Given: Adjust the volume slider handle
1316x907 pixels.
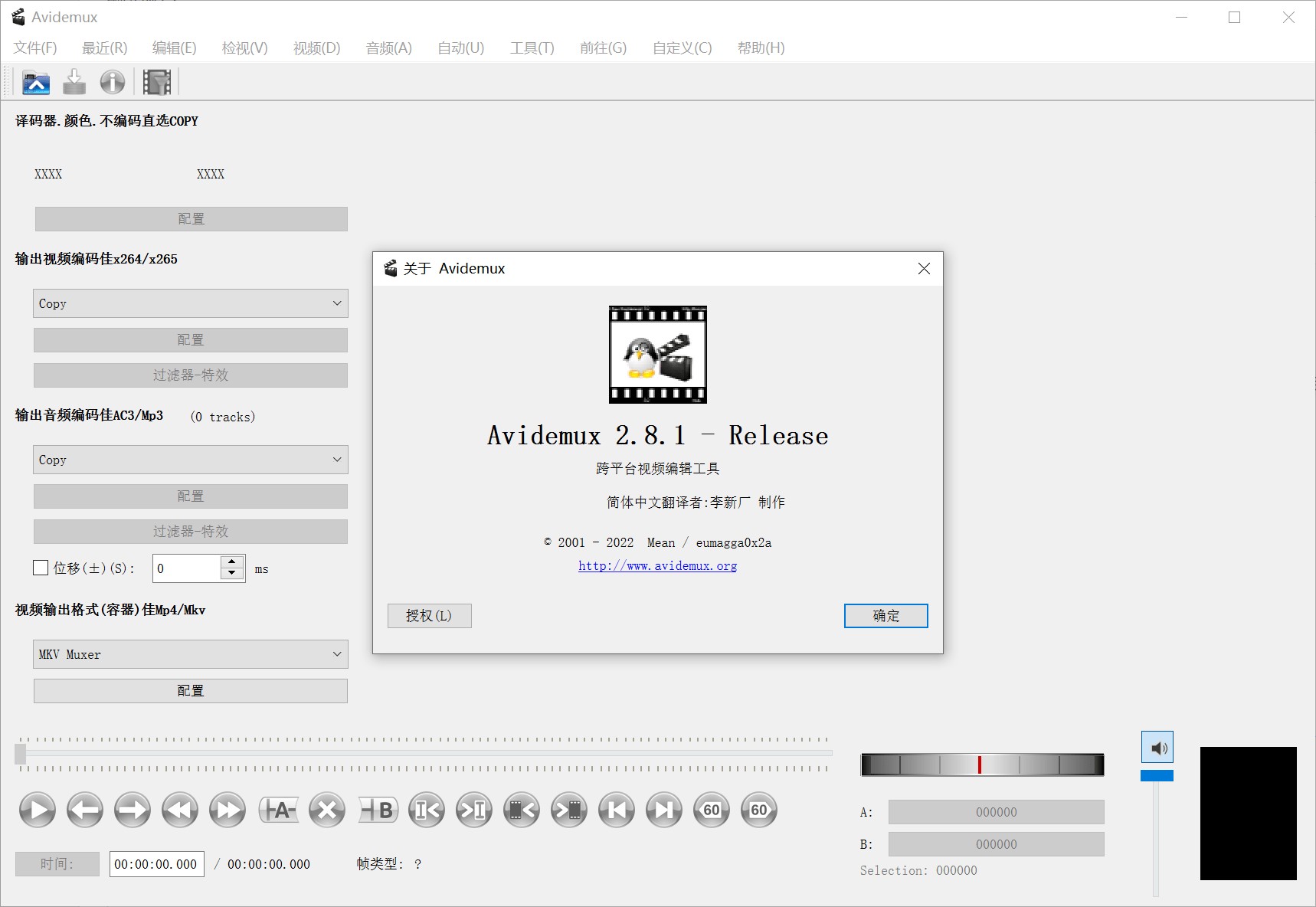Looking at the screenshot, I should coord(1157,776).
